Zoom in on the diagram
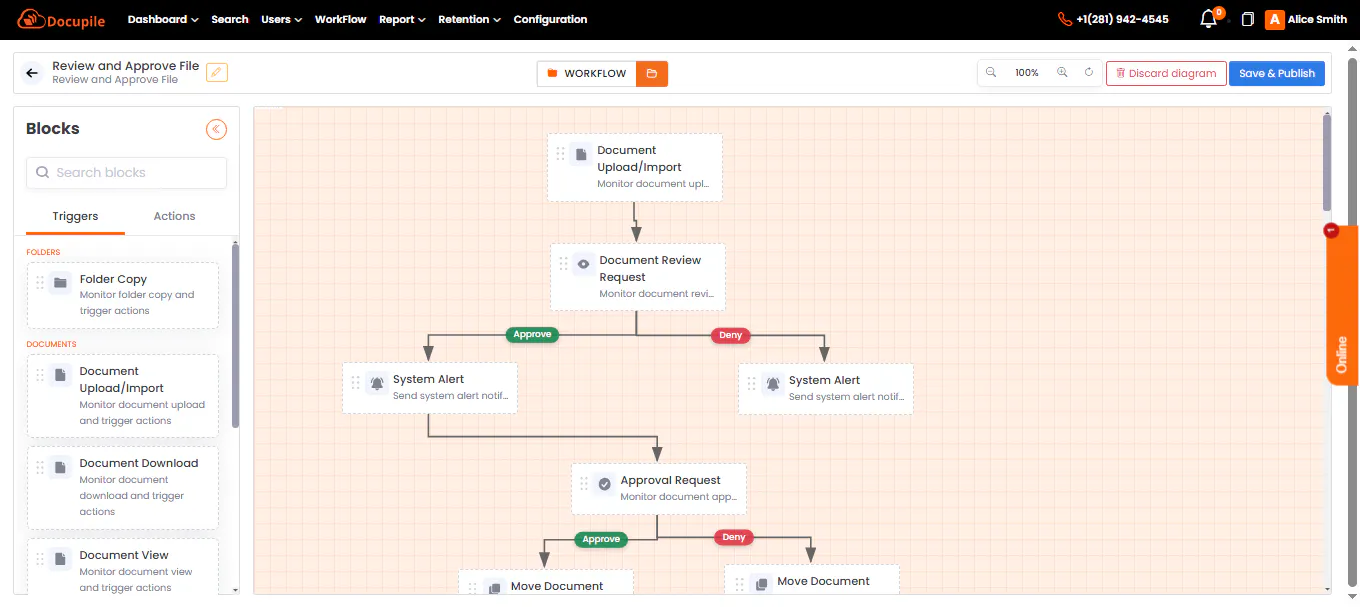The height and width of the screenshot is (607, 1360). pyautogui.click(x=1062, y=73)
